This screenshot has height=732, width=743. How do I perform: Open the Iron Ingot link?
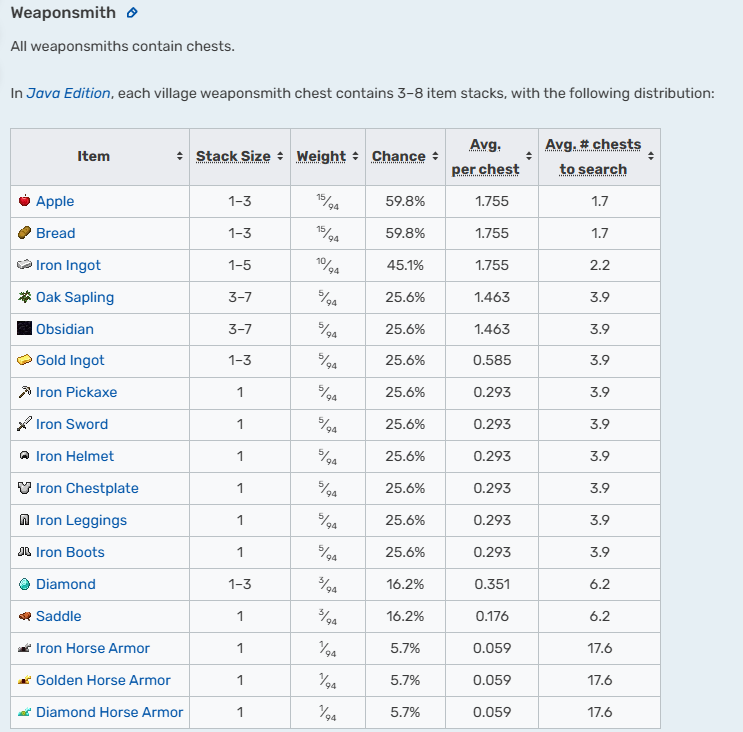[x=68, y=265]
